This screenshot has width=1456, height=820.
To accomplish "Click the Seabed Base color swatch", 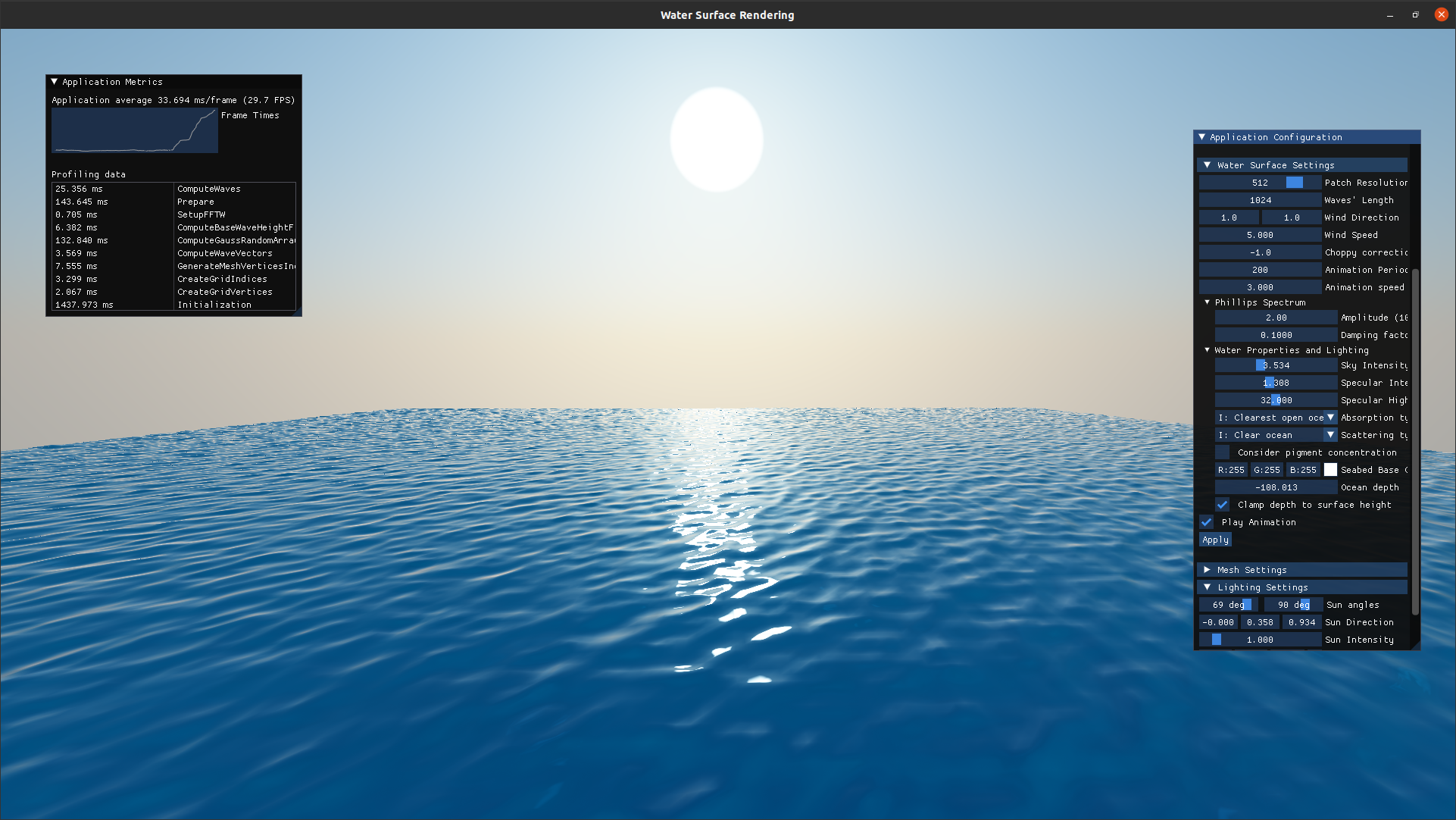I will [x=1330, y=470].
